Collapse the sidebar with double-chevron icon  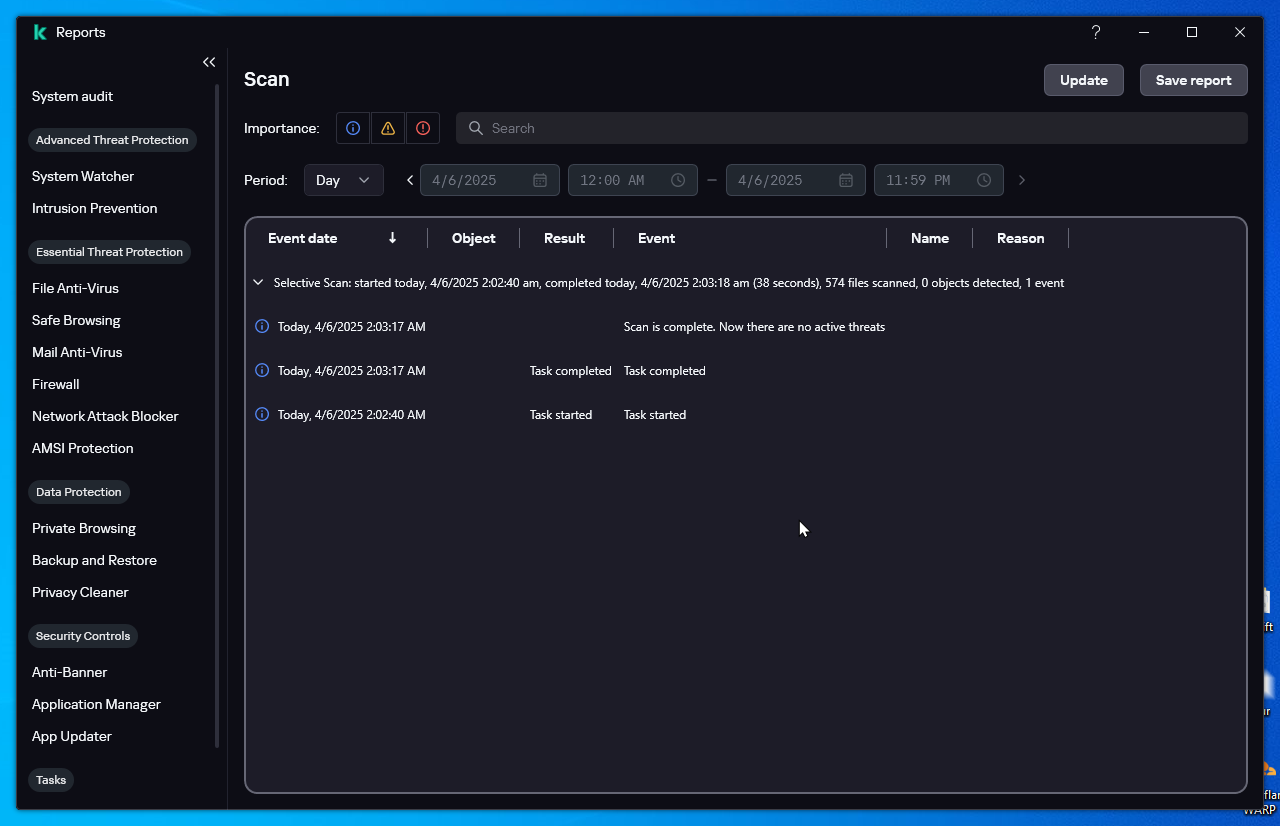pyautogui.click(x=209, y=62)
